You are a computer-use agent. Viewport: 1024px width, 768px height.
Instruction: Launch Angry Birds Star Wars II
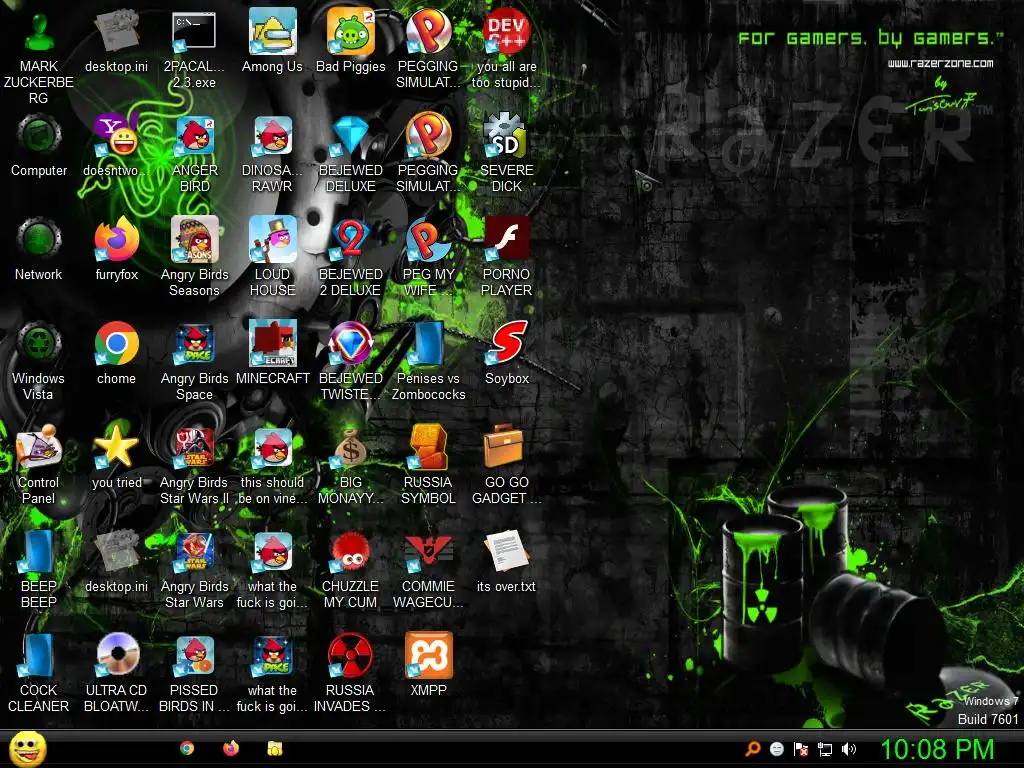pos(194,447)
